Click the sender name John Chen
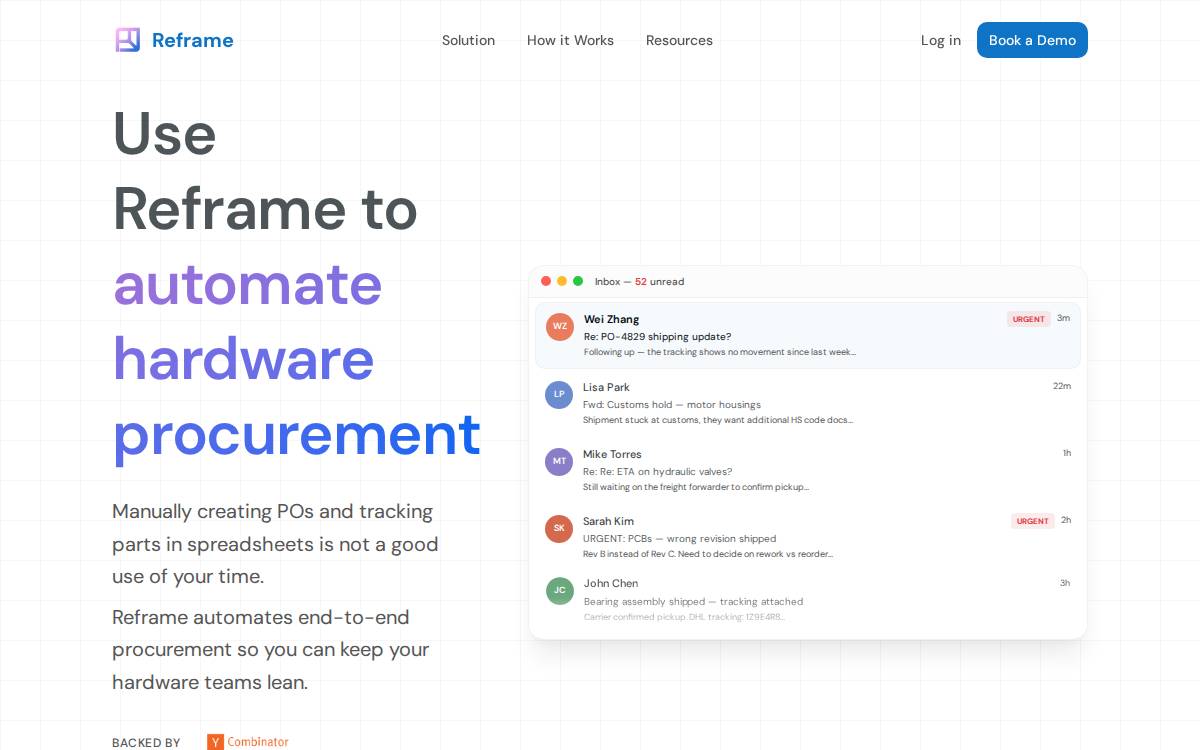The height and width of the screenshot is (750, 1200). pyautogui.click(x=610, y=583)
